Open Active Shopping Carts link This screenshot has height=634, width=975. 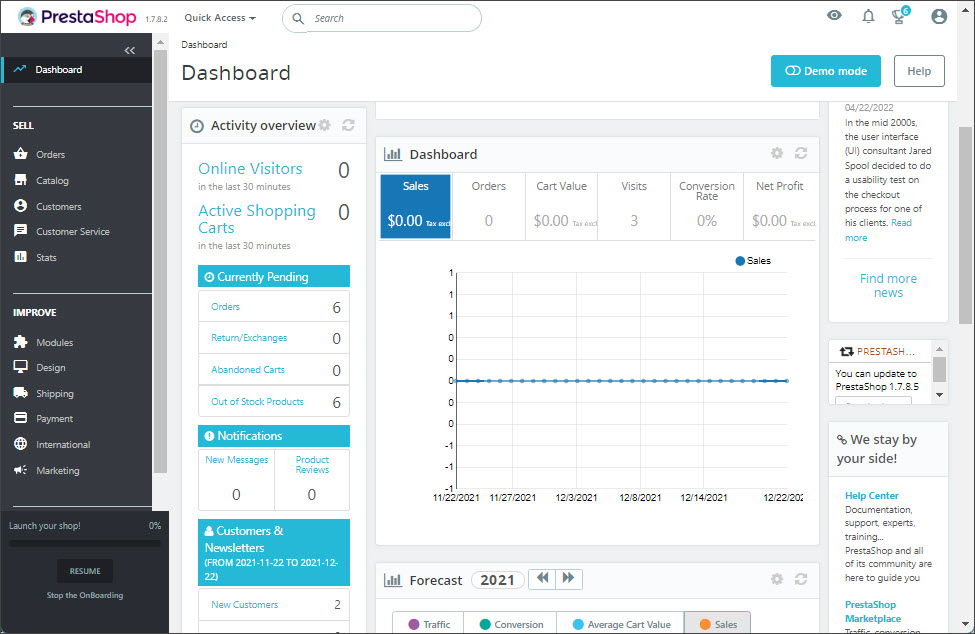[x=257, y=219]
